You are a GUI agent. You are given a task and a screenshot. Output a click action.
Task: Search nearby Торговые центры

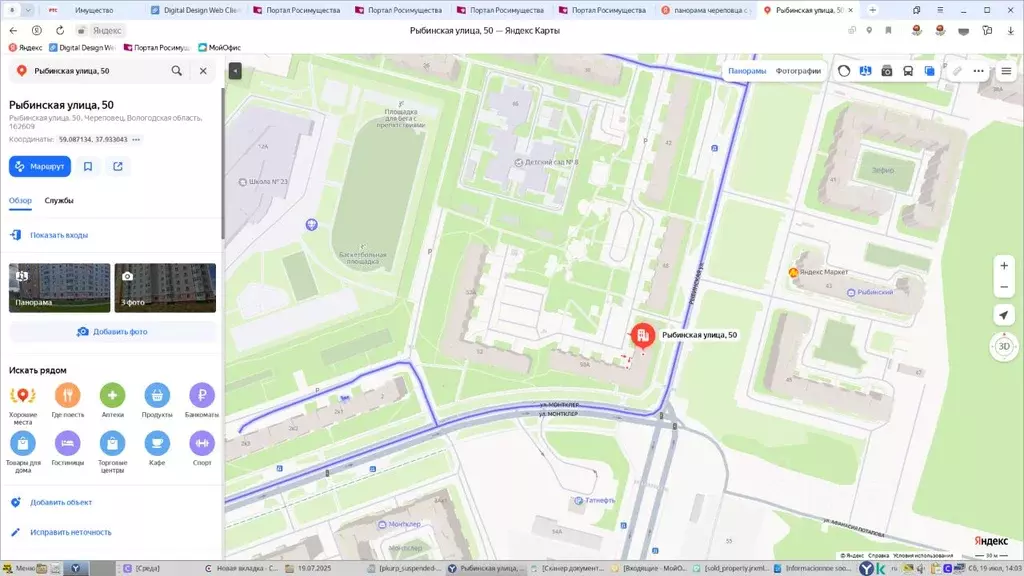pyautogui.click(x=112, y=453)
